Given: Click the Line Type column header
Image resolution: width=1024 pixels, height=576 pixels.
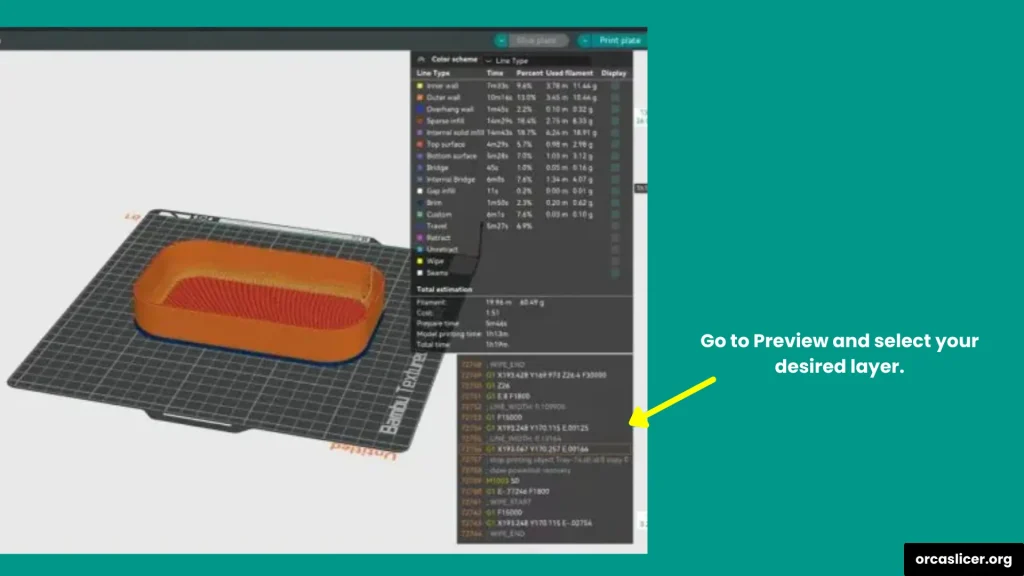Looking at the screenshot, I should (433, 73).
